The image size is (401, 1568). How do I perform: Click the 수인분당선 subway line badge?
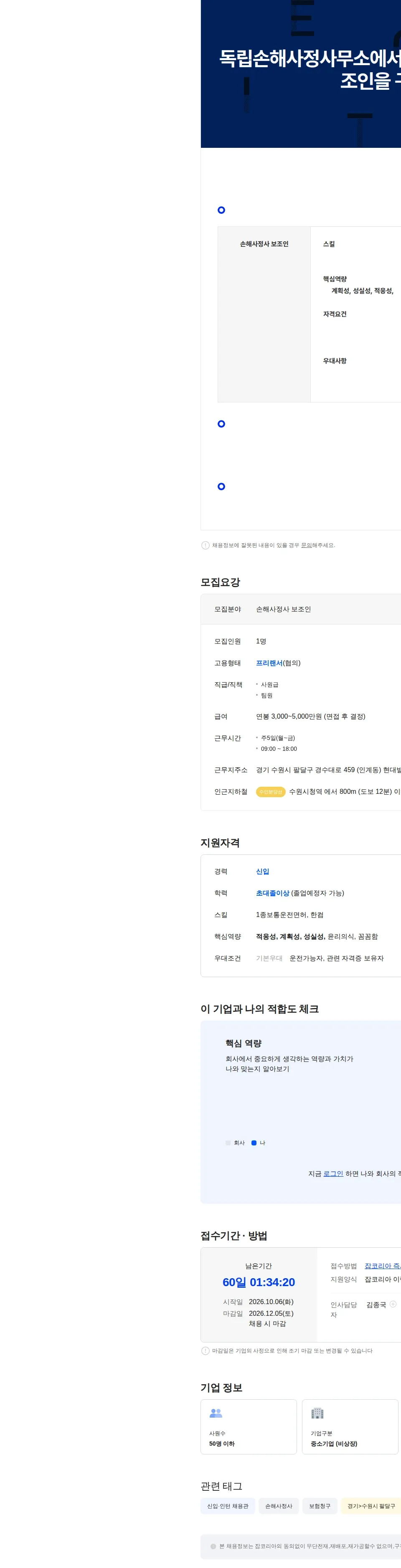point(271,792)
